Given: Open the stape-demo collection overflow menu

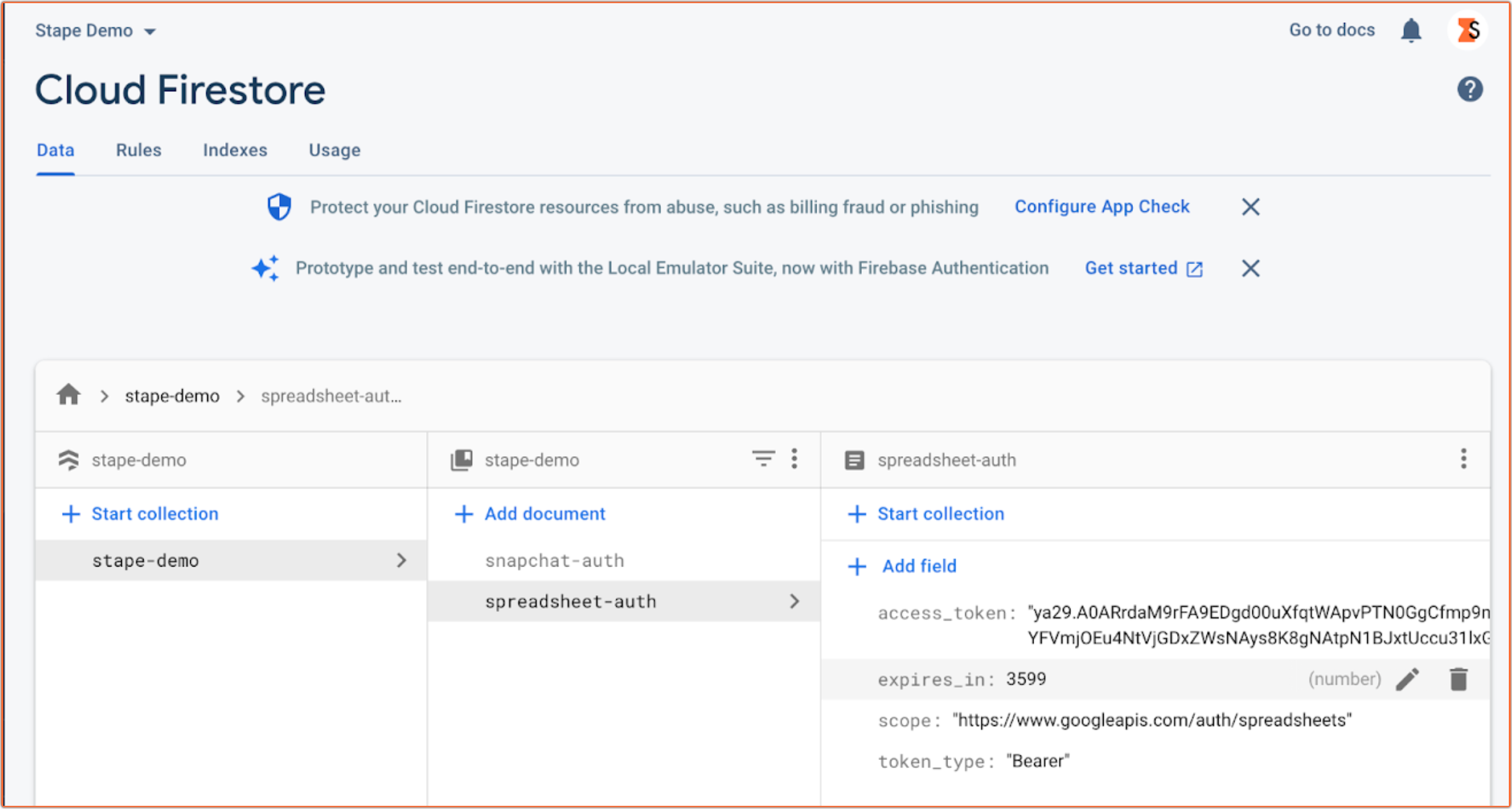Looking at the screenshot, I should [x=794, y=459].
